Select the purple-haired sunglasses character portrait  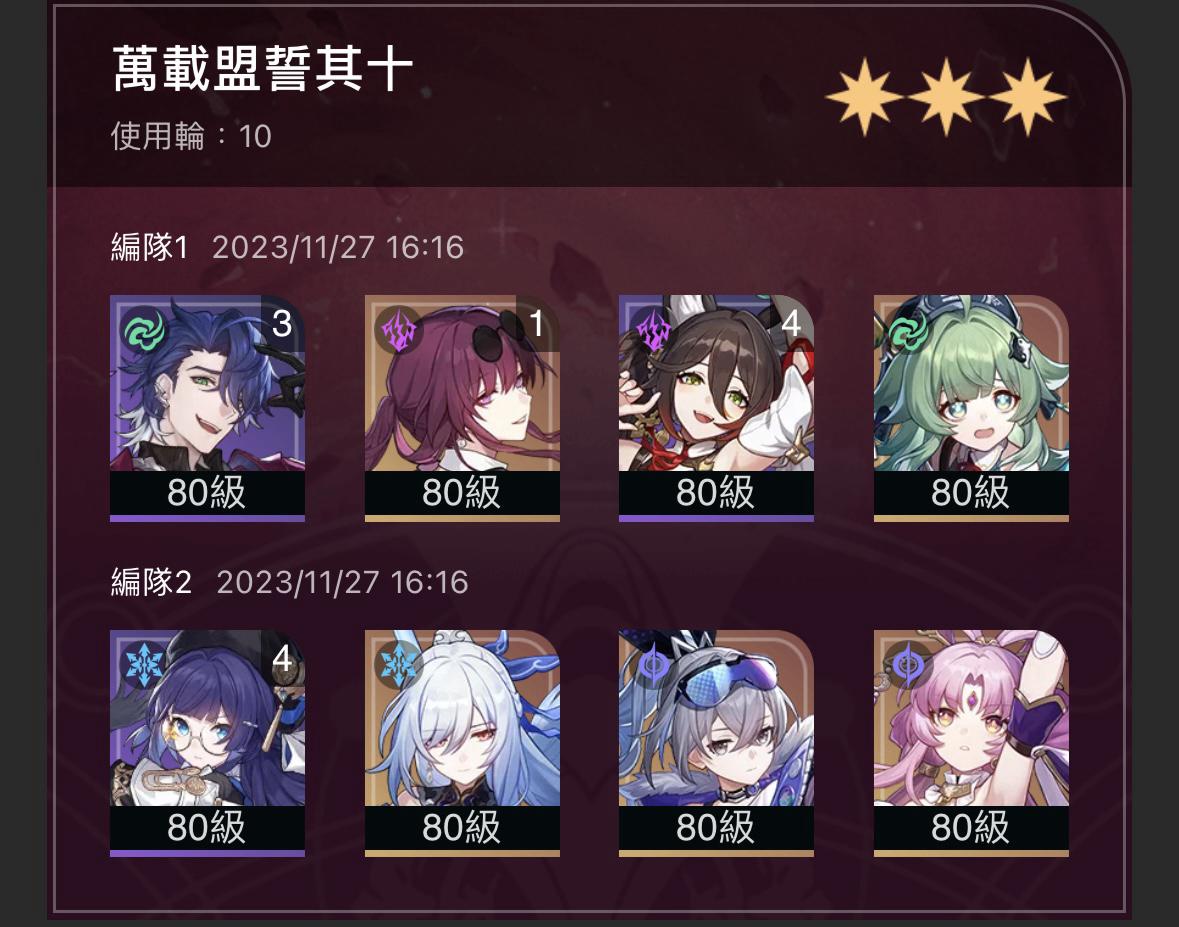click(x=462, y=407)
